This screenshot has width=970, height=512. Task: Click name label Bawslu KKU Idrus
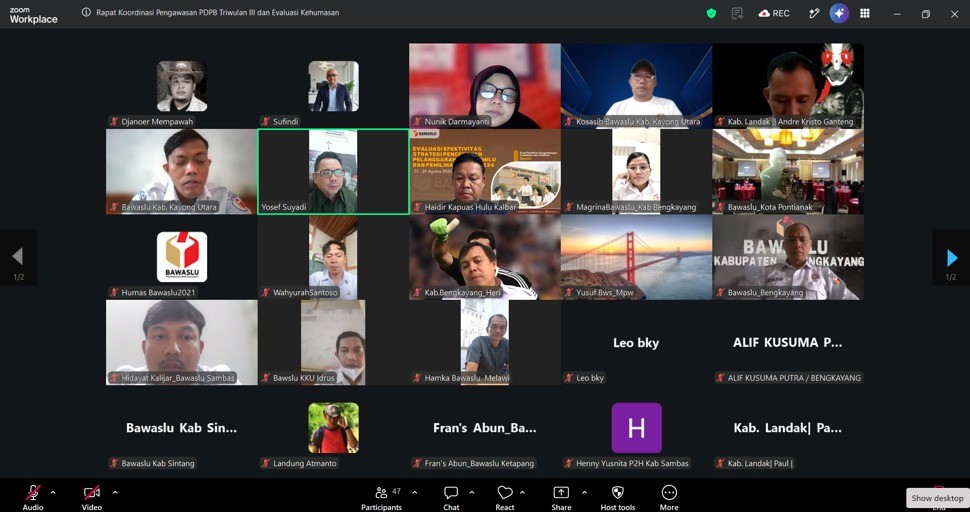(305, 378)
